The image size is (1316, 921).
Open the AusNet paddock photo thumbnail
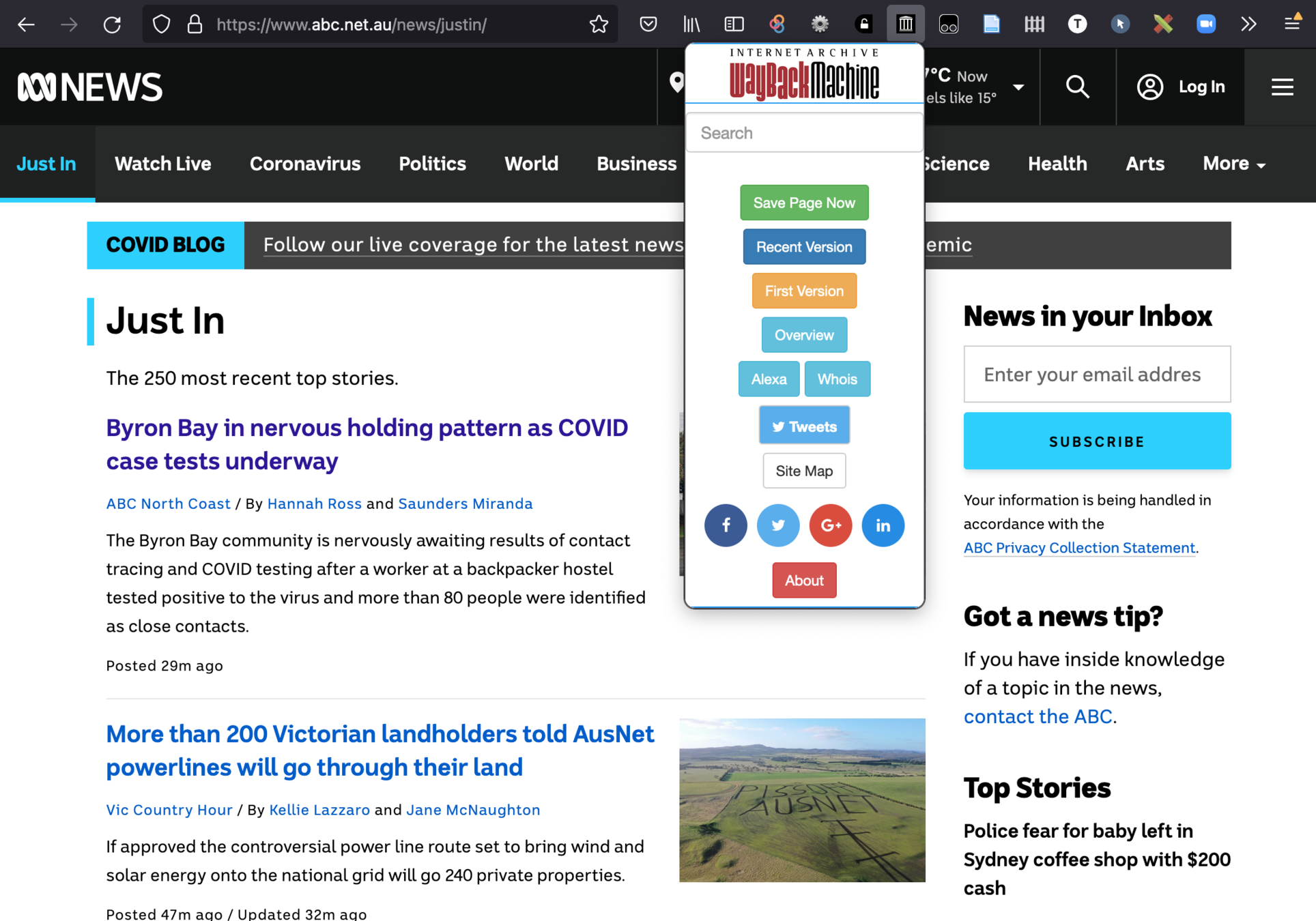pos(802,800)
